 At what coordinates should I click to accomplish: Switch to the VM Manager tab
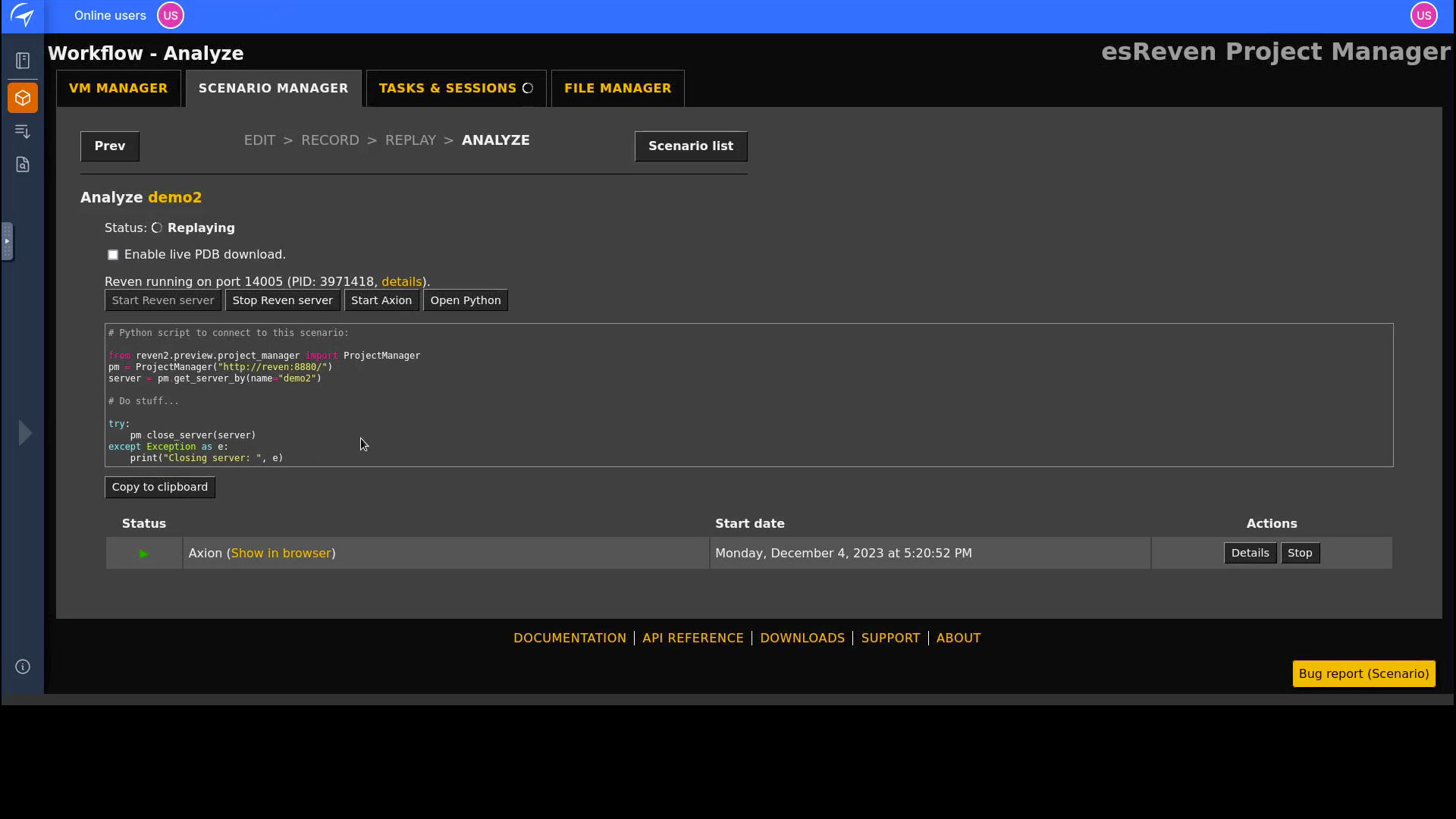click(x=118, y=88)
